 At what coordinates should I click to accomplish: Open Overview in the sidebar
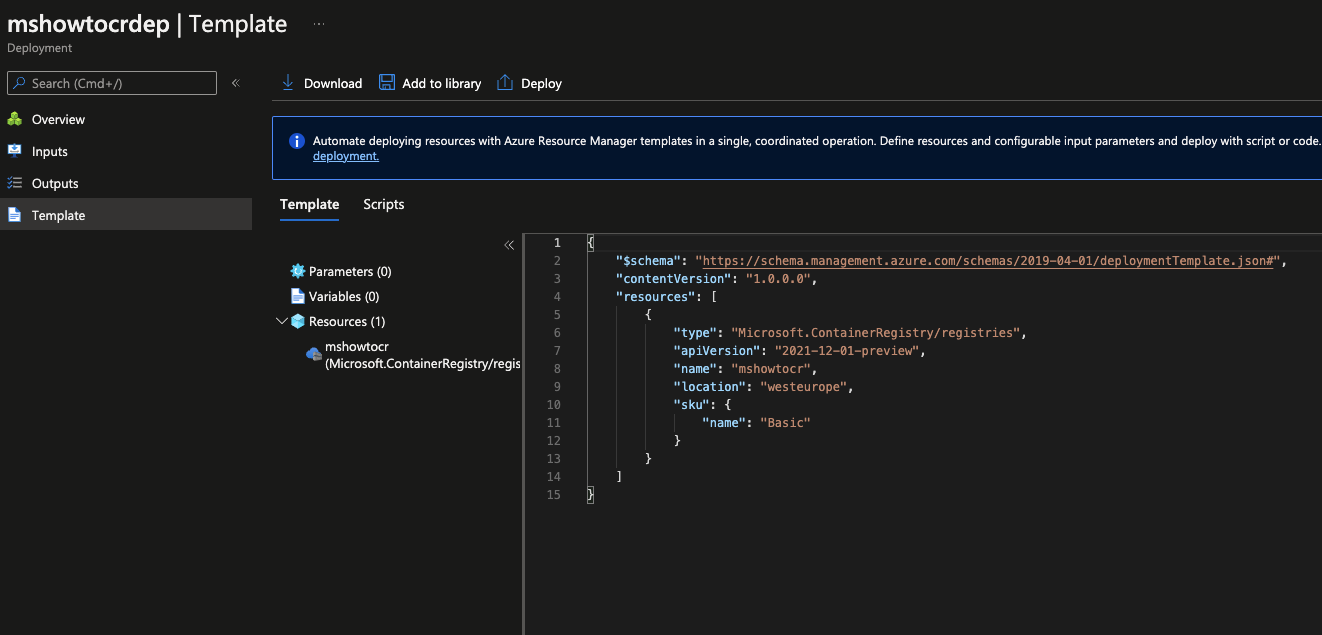point(58,119)
